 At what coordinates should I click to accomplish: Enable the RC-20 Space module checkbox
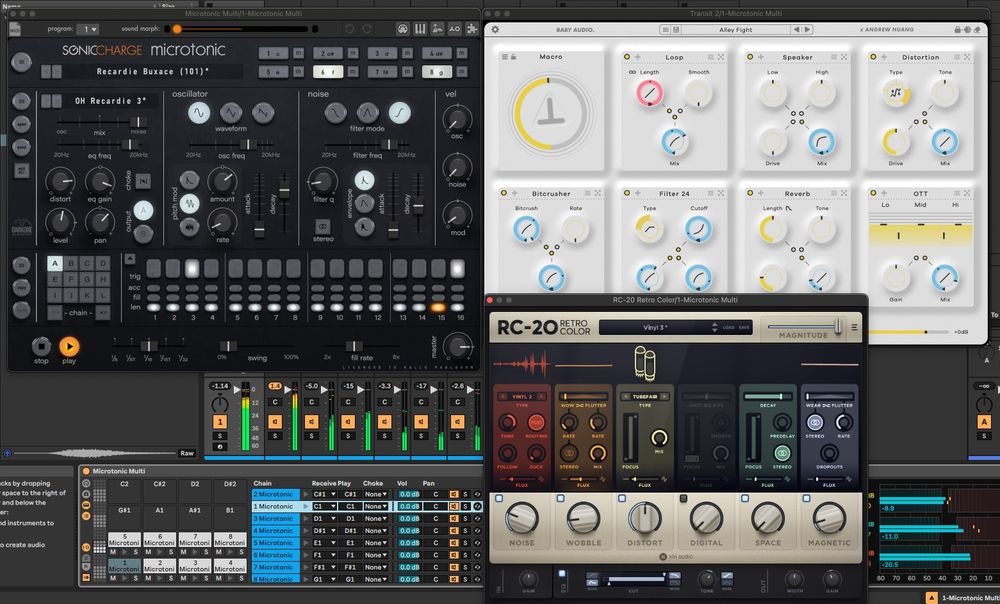745,498
